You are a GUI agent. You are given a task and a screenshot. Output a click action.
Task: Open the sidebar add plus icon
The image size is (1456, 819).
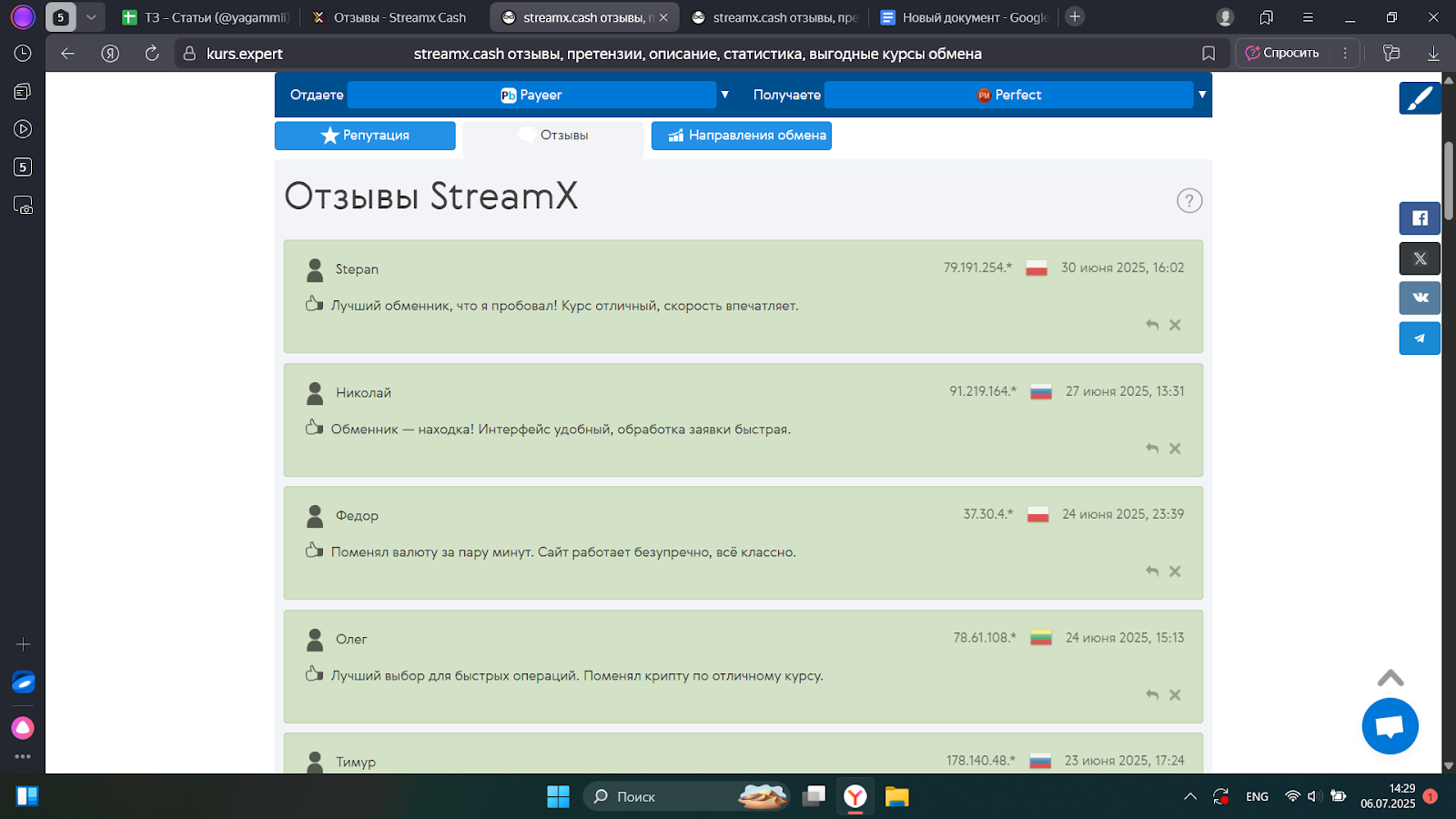tap(23, 644)
